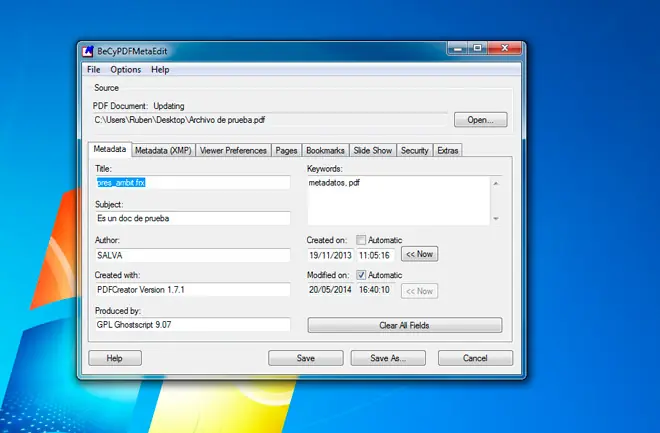Open the Help menu in the menu bar
The image size is (660, 433).
point(160,69)
